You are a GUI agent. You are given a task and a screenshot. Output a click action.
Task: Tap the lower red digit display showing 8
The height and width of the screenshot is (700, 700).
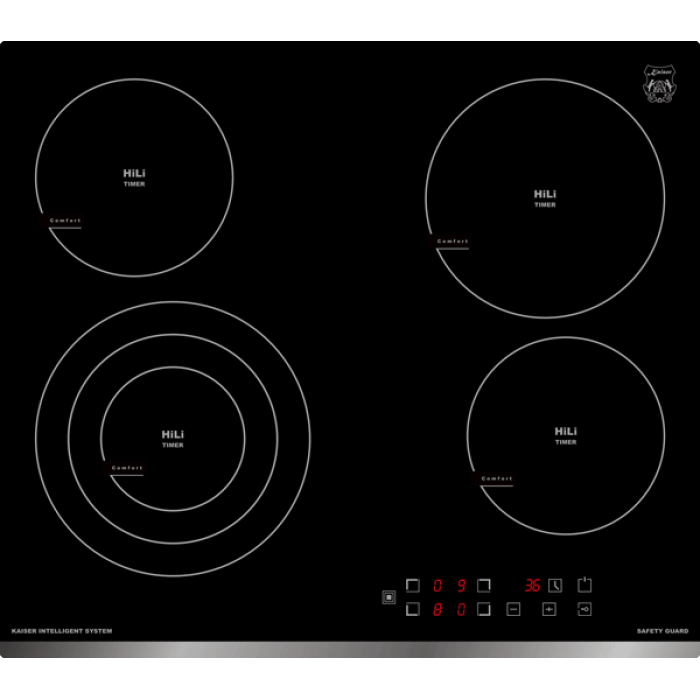tap(438, 608)
